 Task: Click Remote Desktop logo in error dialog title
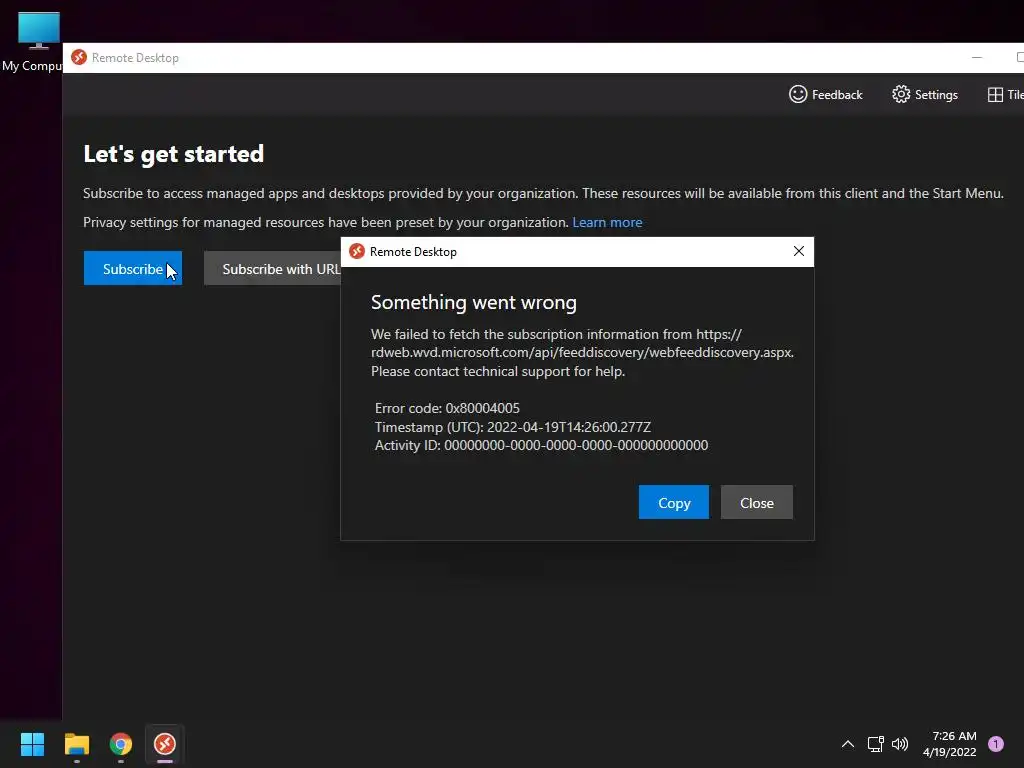(357, 251)
